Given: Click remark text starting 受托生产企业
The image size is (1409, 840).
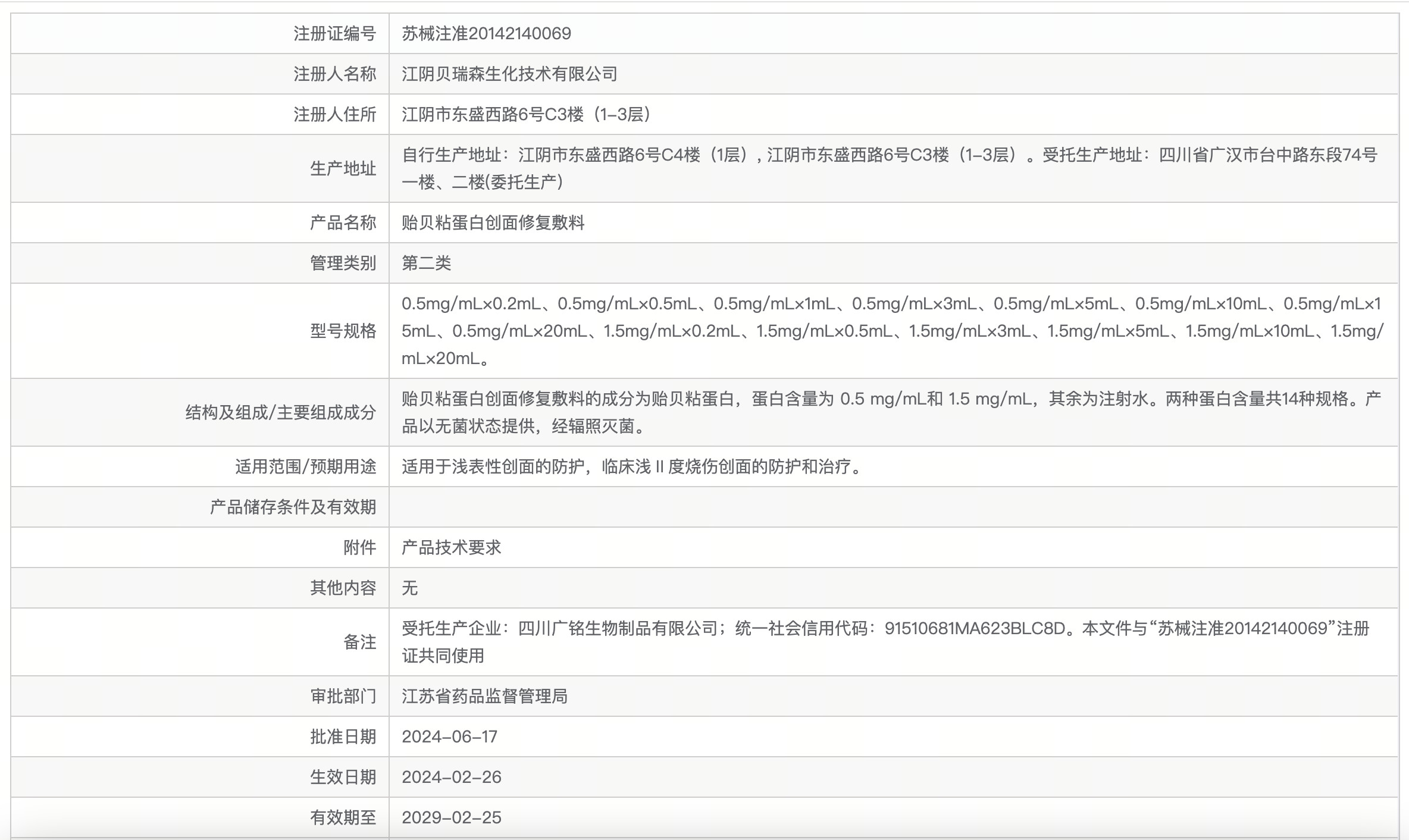Looking at the screenshot, I should [x=885, y=642].
